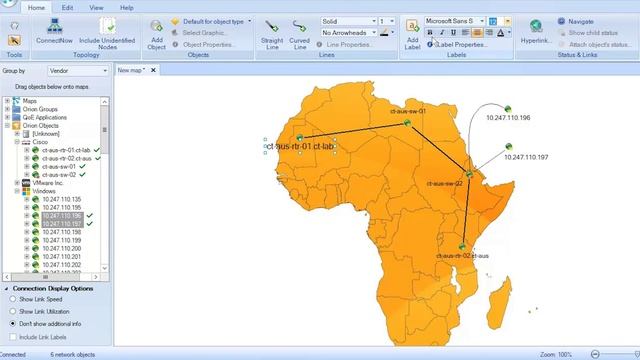Click Include Unidentified Nodes icon
The image size is (640, 360).
click(x=107, y=26)
